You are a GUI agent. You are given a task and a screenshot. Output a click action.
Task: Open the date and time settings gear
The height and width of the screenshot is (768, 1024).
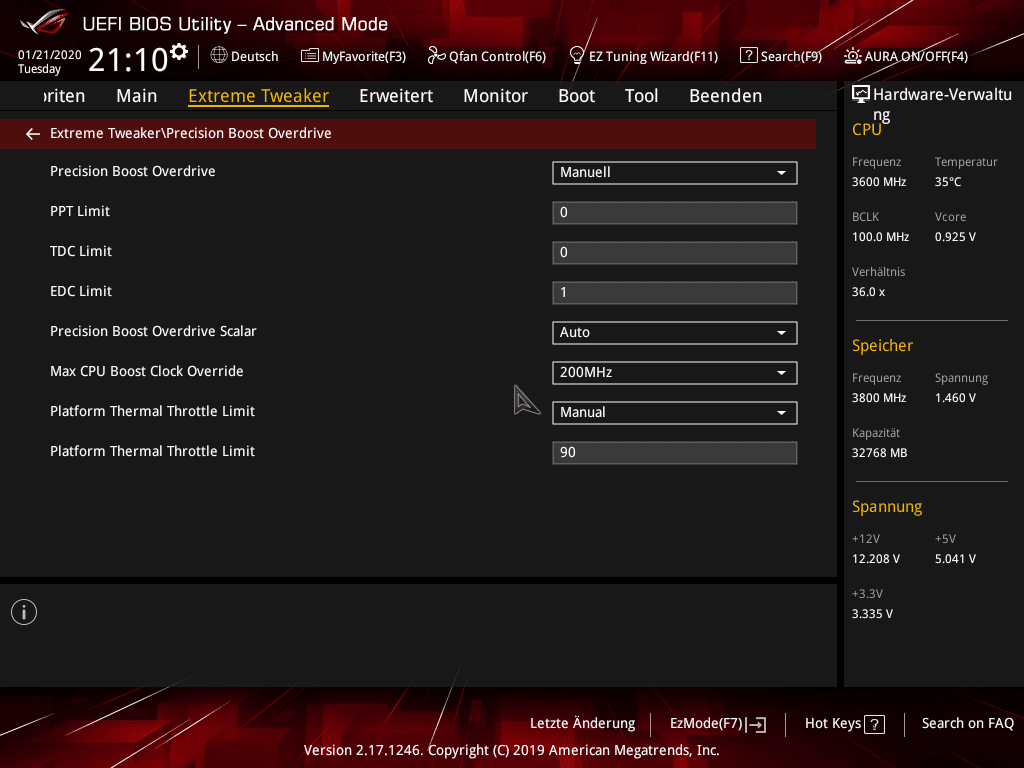pyautogui.click(x=179, y=52)
